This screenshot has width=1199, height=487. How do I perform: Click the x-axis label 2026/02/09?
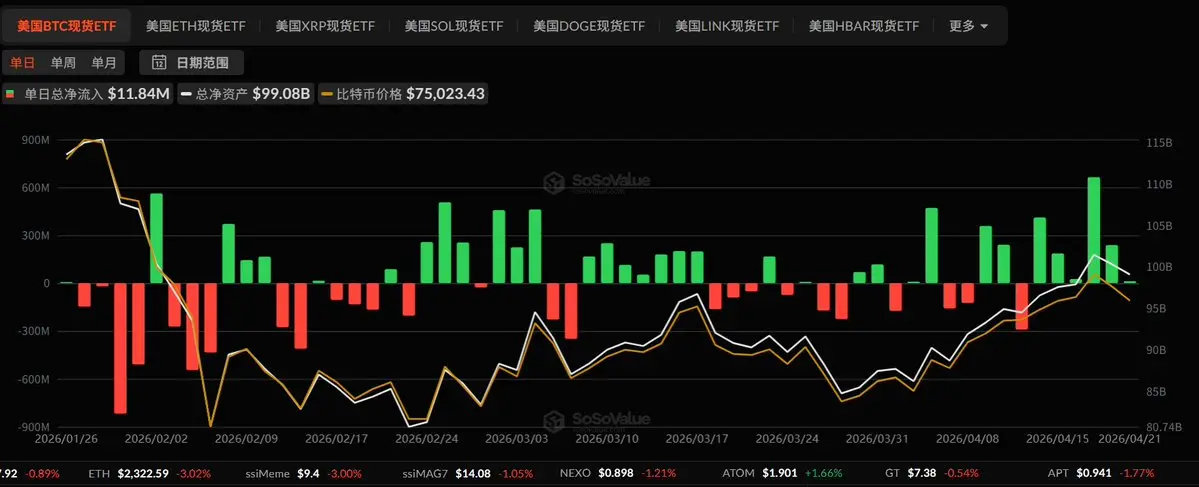tap(246, 439)
